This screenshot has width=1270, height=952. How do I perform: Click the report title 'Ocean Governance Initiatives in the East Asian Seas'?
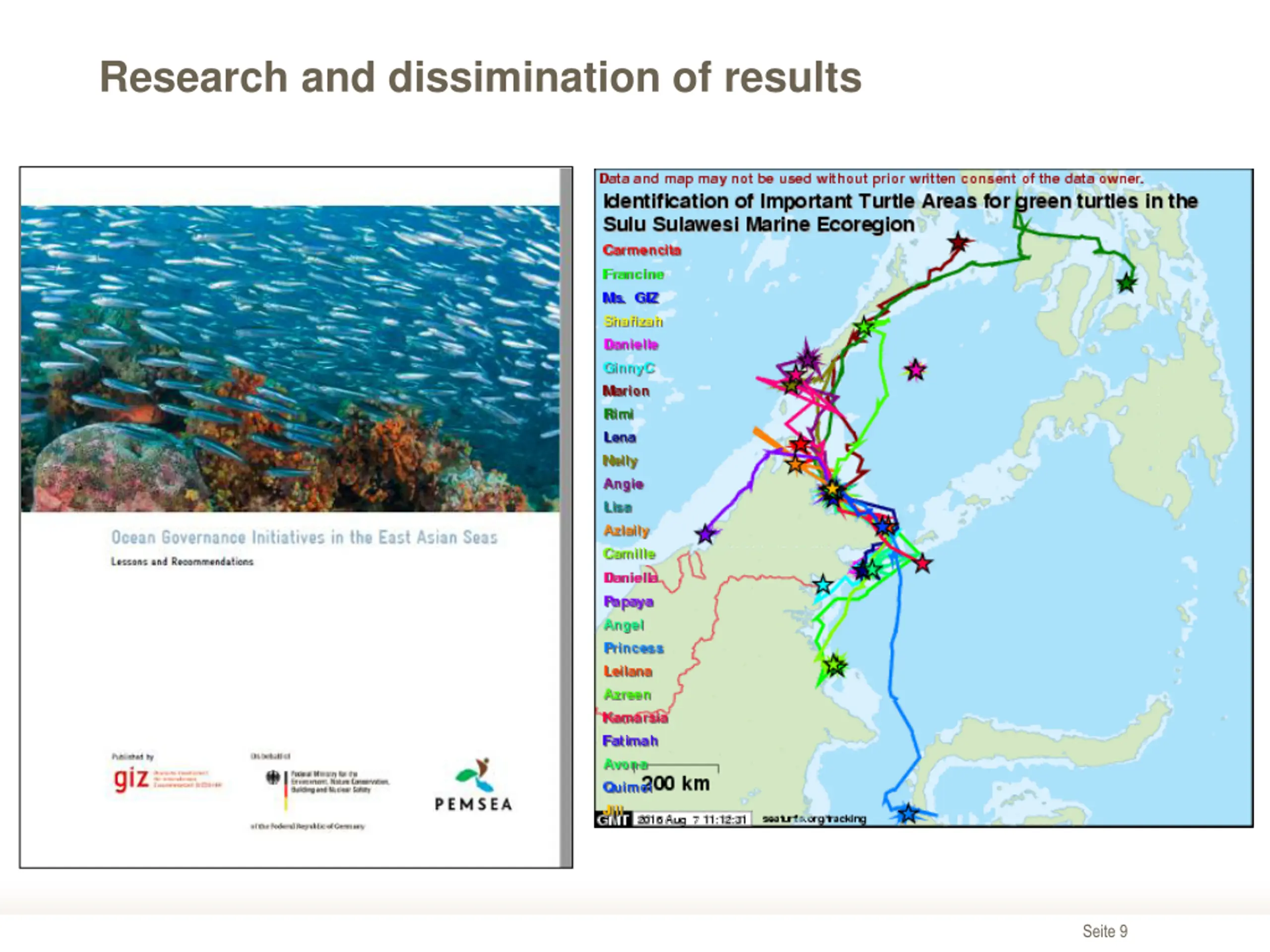[x=304, y=537]
